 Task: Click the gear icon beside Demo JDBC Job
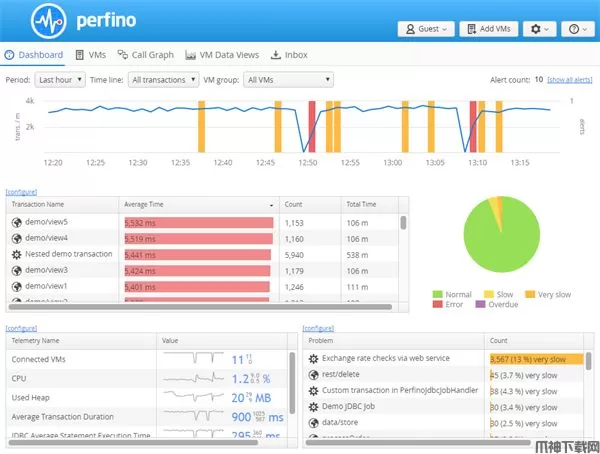tap(312, 407)
